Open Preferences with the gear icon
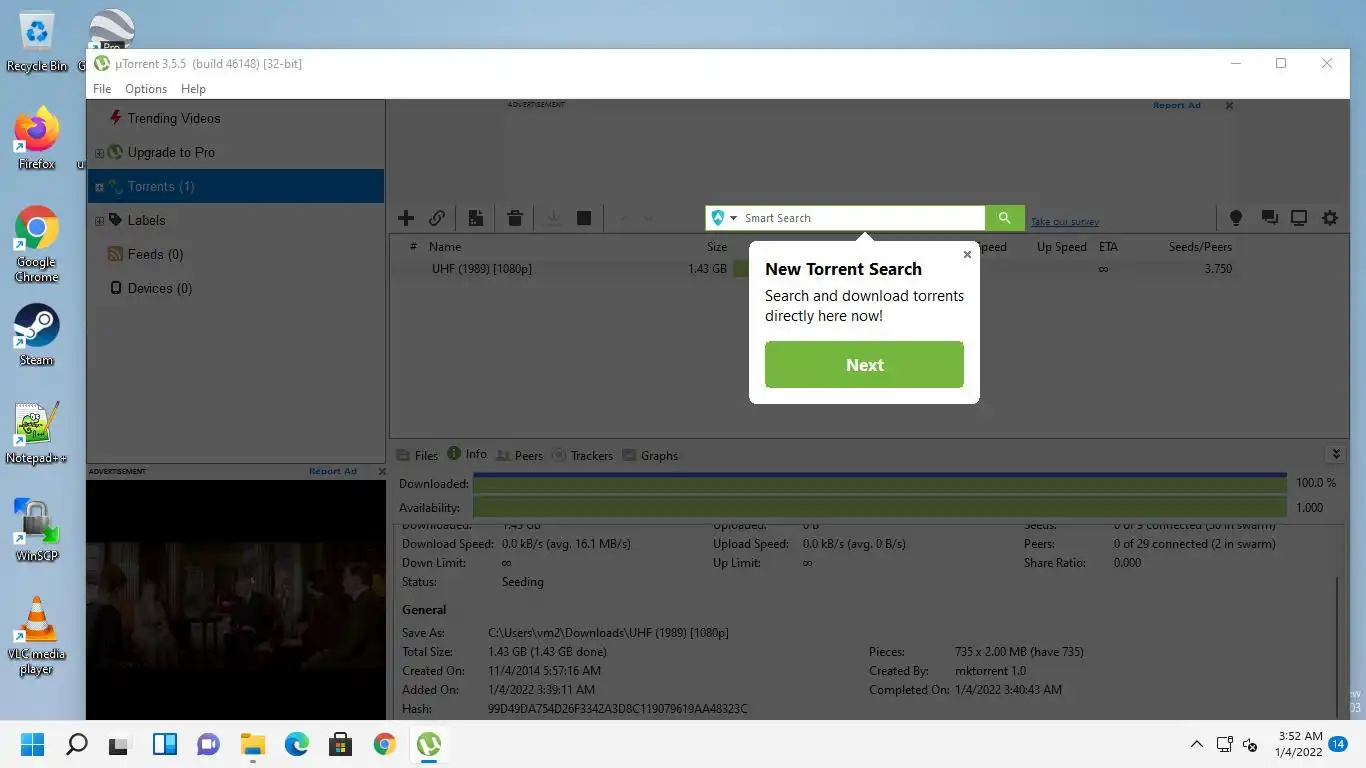This screenshot has height=768, width=1366. click(x=1330, y=218)
